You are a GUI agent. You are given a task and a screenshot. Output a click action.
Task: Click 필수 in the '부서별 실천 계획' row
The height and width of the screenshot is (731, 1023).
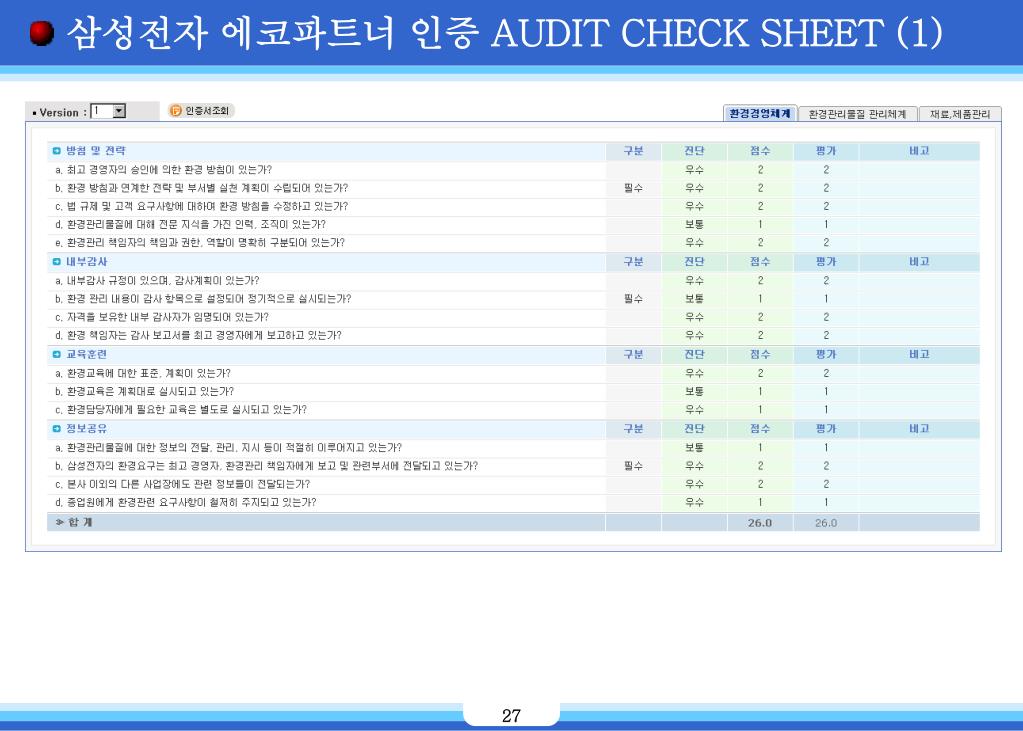click(633, 188)
